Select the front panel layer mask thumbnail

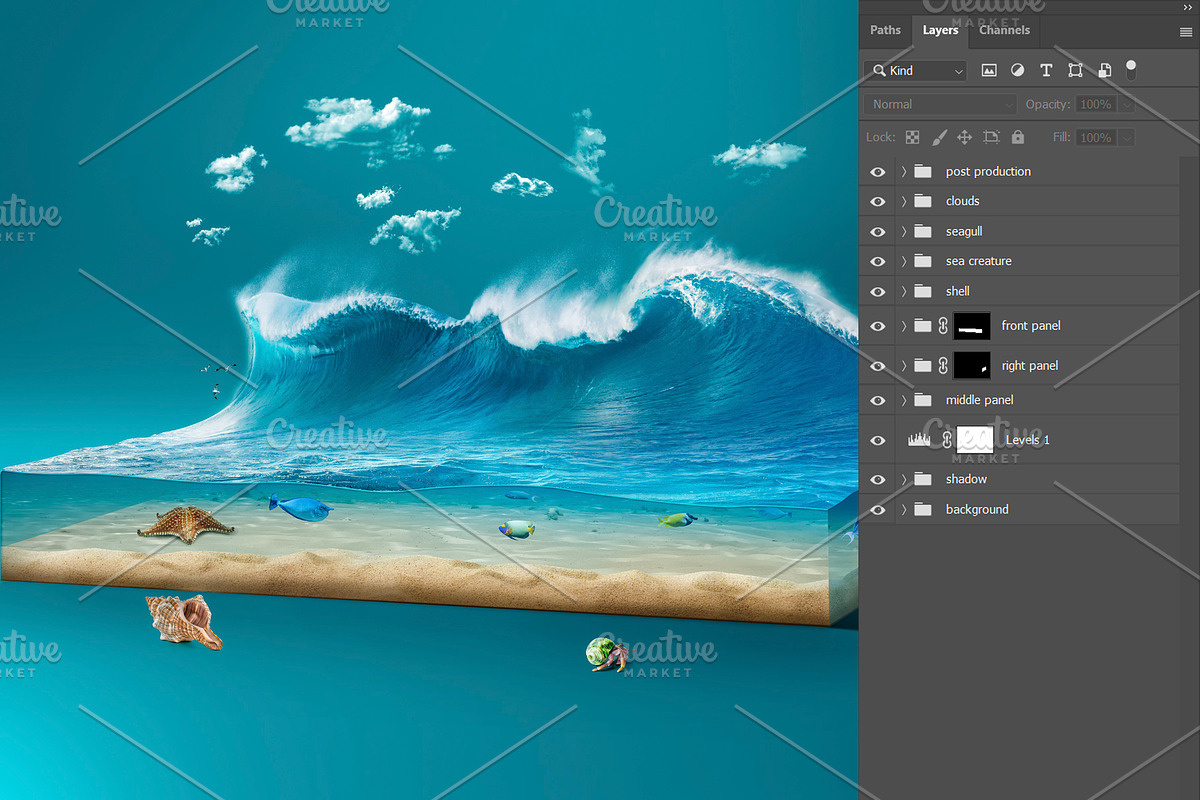click(972, 325)
